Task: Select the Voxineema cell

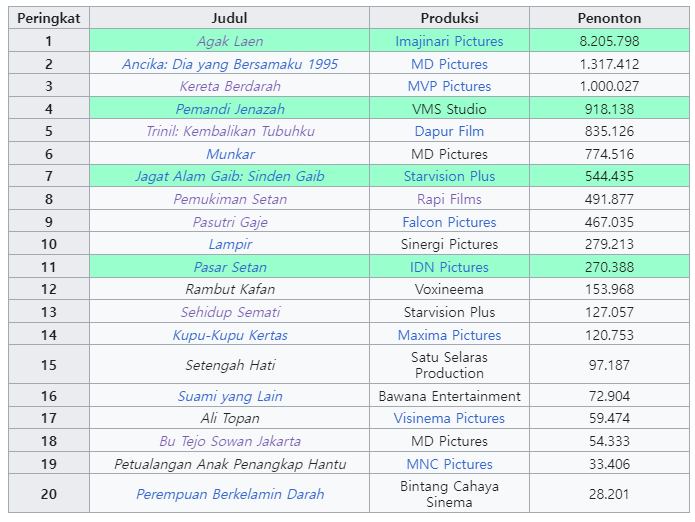Action: click(x=449, y=289)
